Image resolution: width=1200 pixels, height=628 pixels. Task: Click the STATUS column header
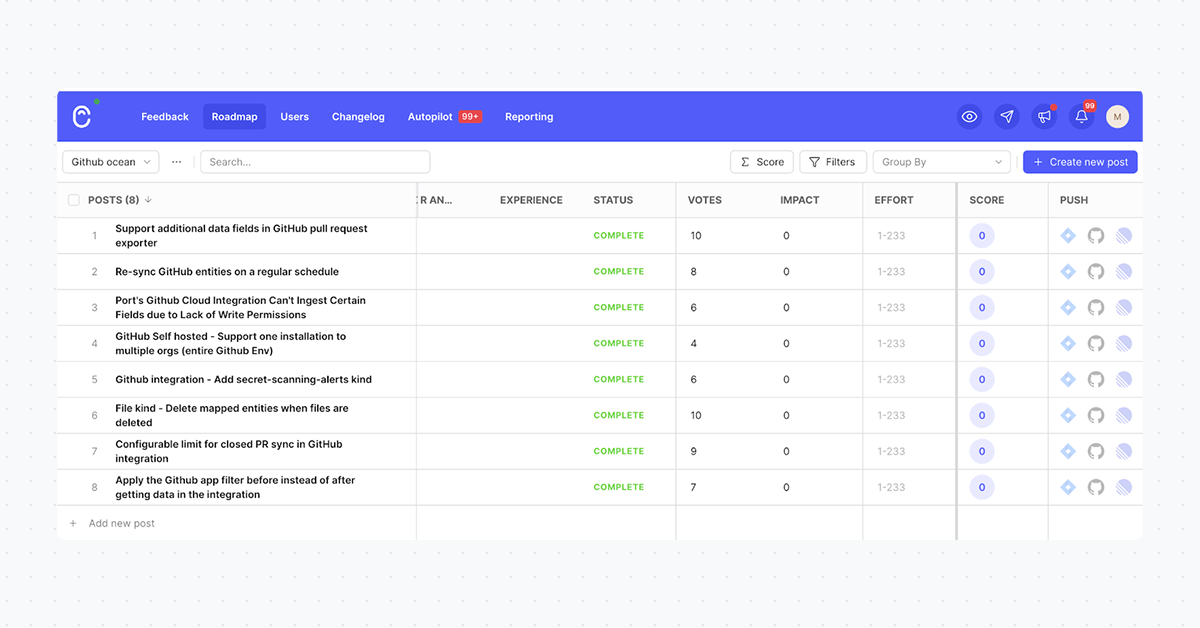pos(613,200)
